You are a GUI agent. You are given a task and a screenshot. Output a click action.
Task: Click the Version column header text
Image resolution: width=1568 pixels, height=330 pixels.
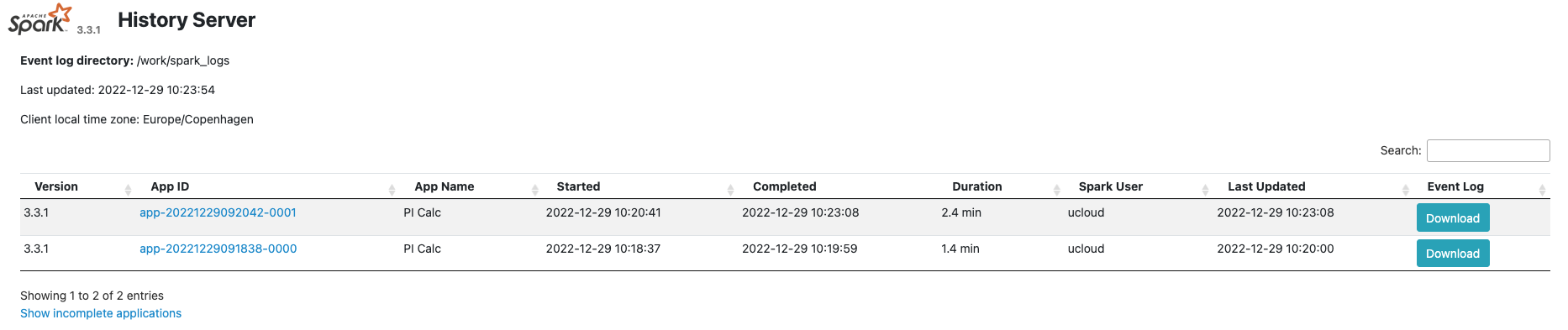pos(56,186)
